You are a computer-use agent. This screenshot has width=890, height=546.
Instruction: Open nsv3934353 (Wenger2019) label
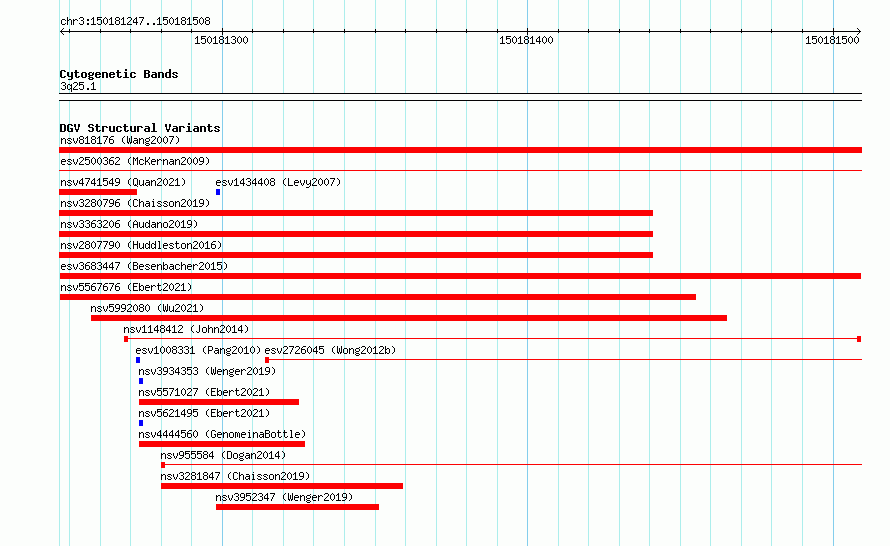(x=207, y=371)
